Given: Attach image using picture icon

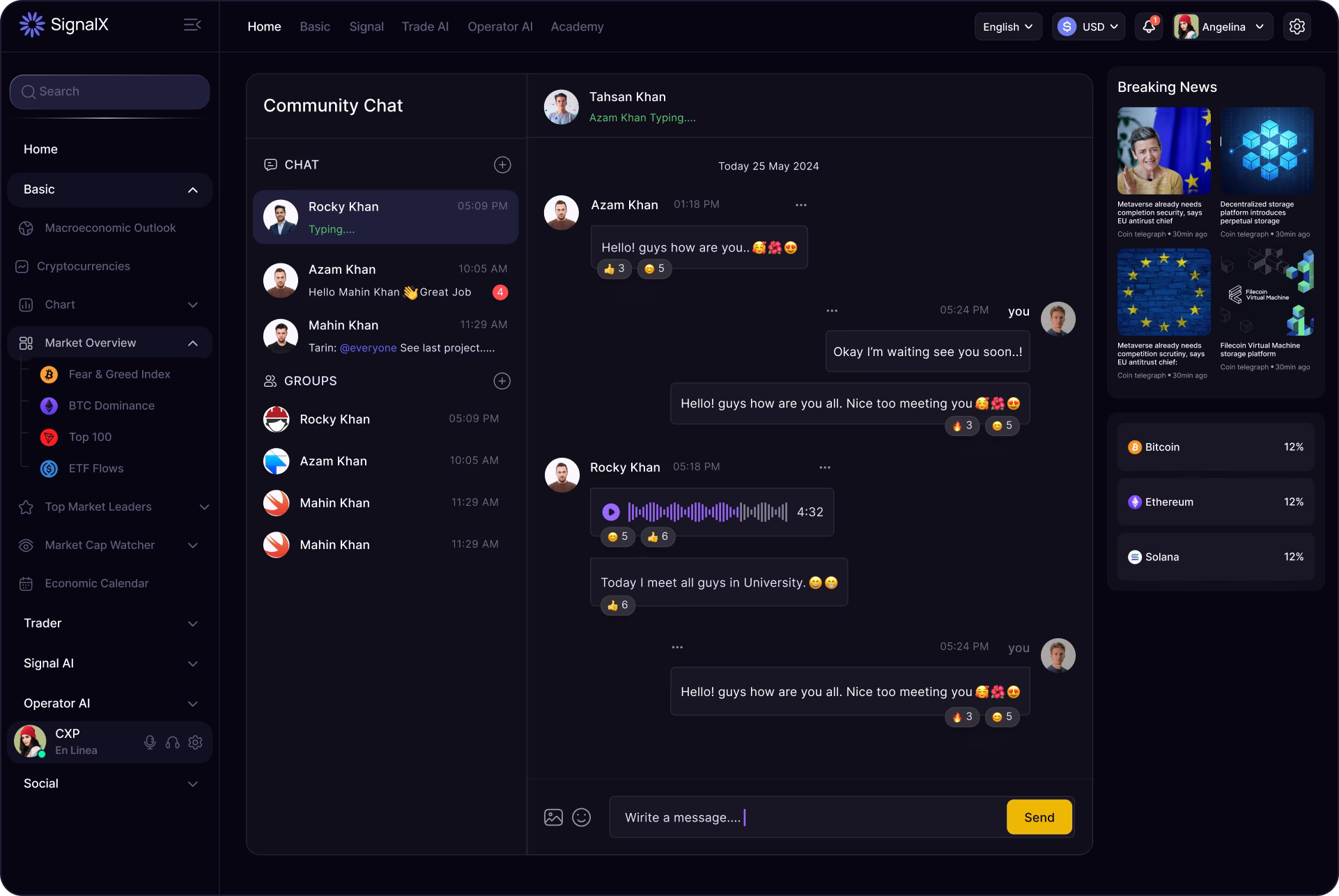Looking at the screenshot, I should point(553,817).
